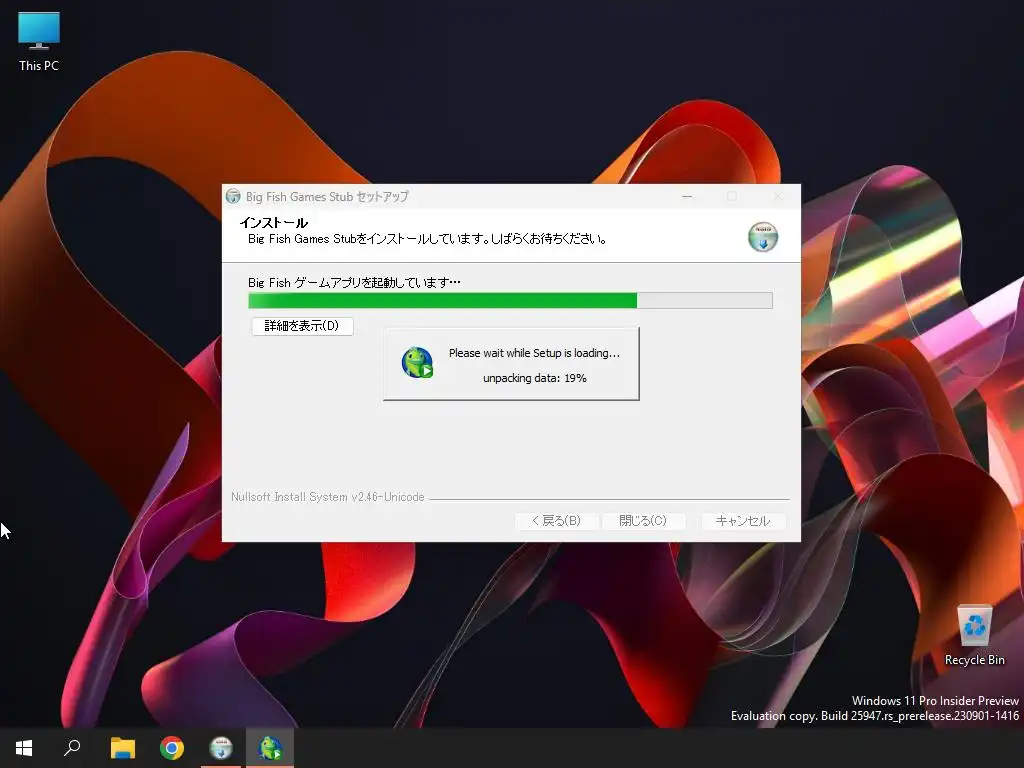Image resolution: width=1024 pixels, height=768 pixels.
Task: Click the 戻る(B) back button
Action: 556,521
